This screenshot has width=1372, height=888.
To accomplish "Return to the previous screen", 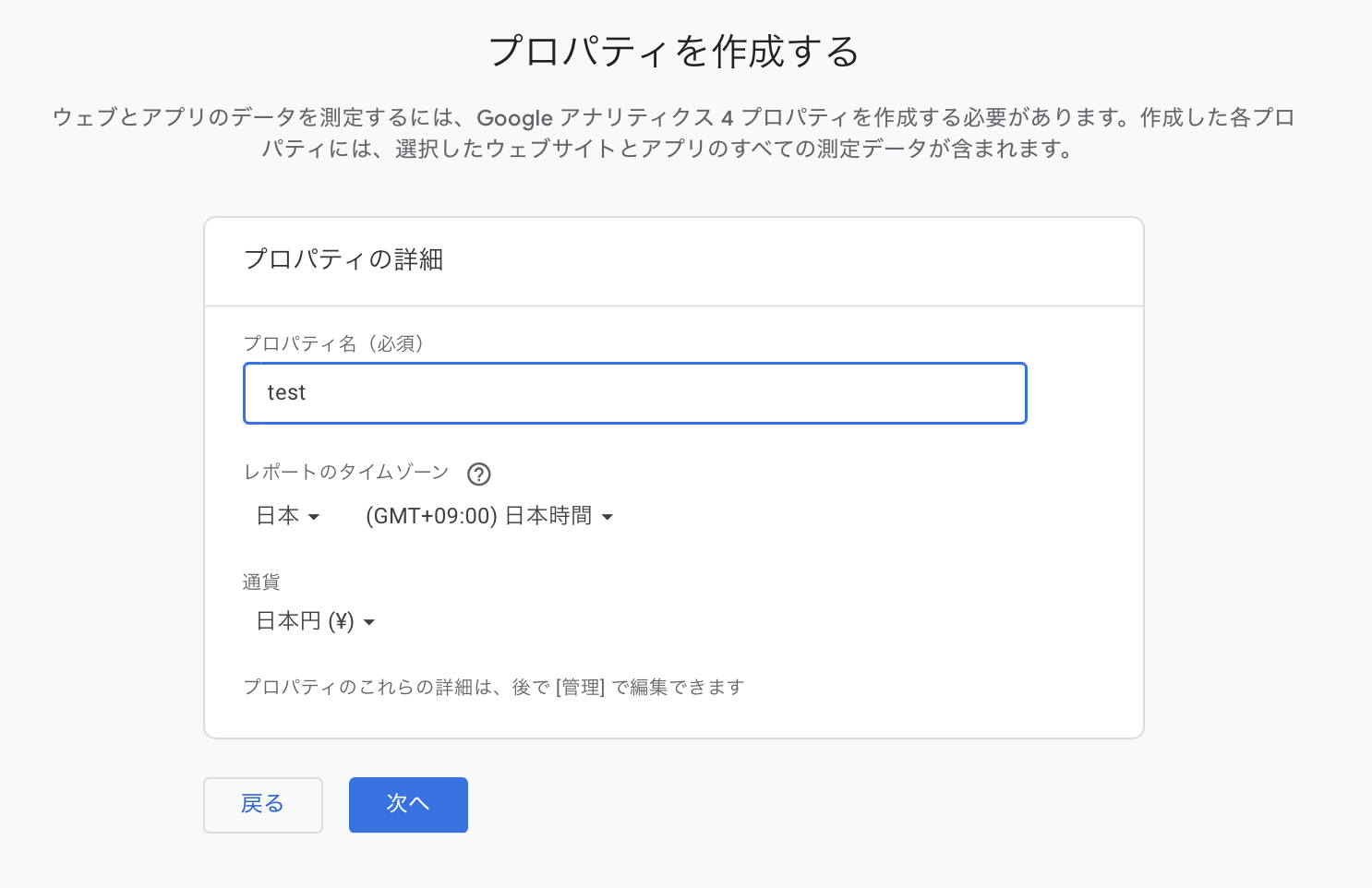I will coord(262,804).
